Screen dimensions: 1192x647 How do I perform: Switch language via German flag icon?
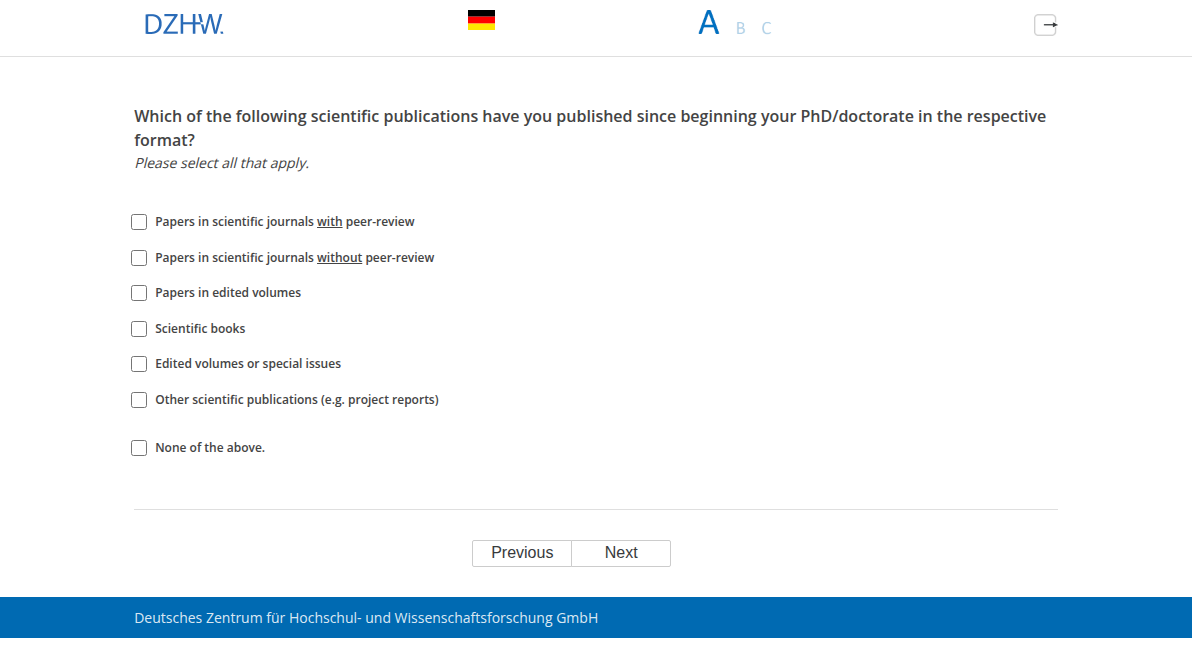point(481,21)
